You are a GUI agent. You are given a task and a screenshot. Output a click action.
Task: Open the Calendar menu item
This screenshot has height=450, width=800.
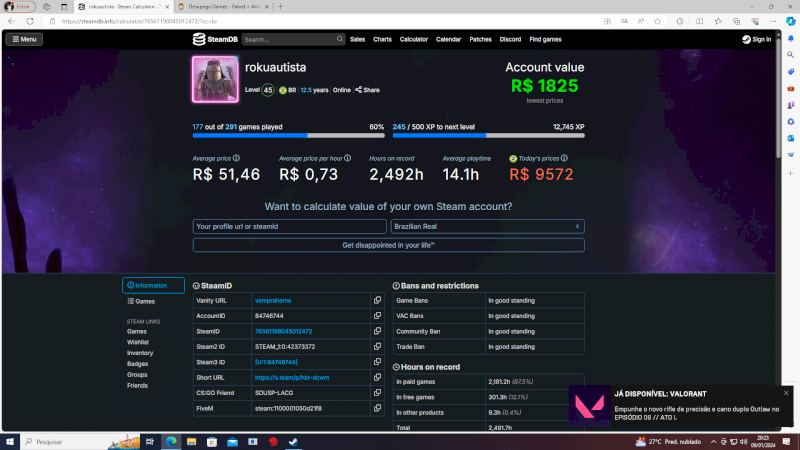448,39
